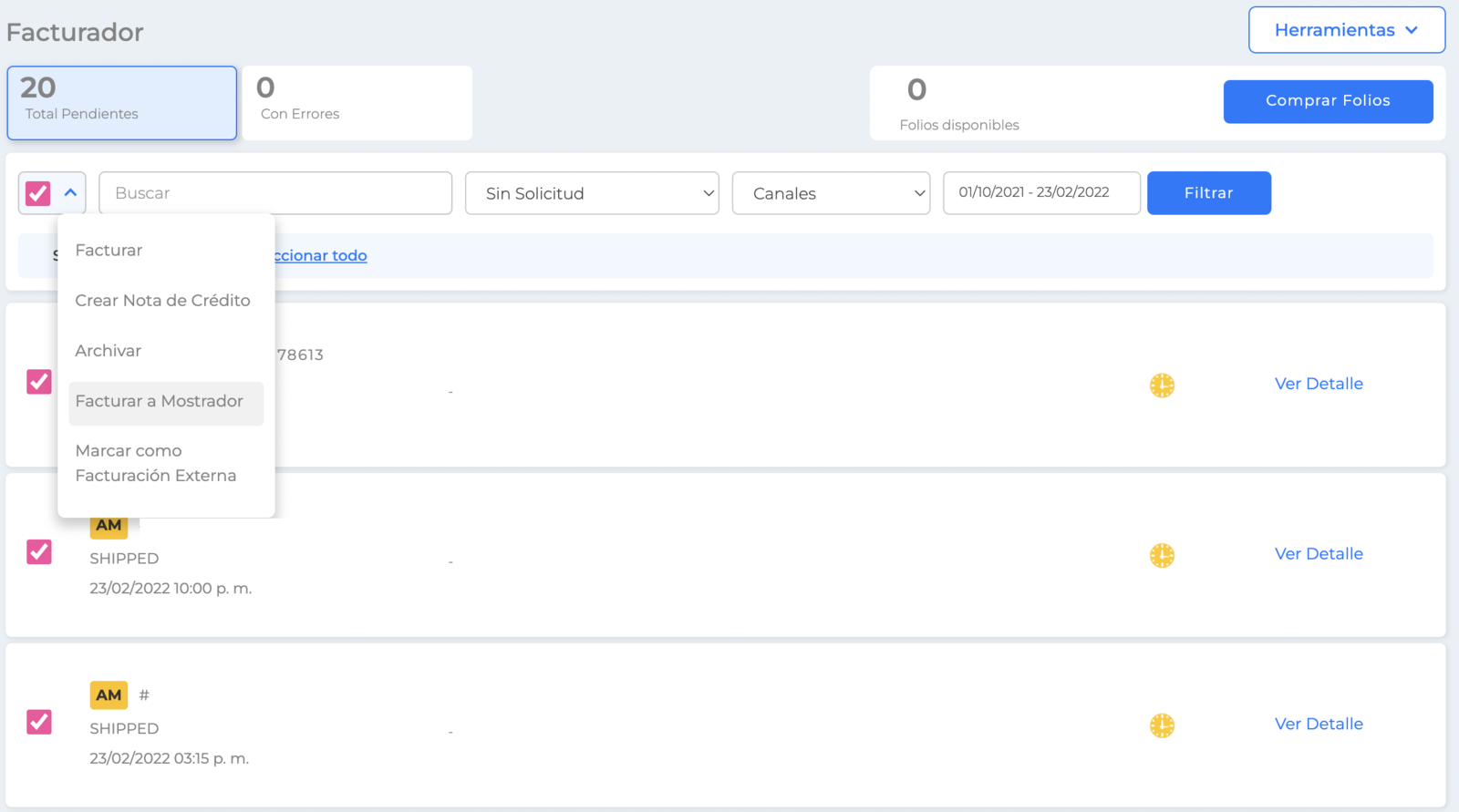
Task: Open the Canales dropdown
Action: tap(831, 193)
